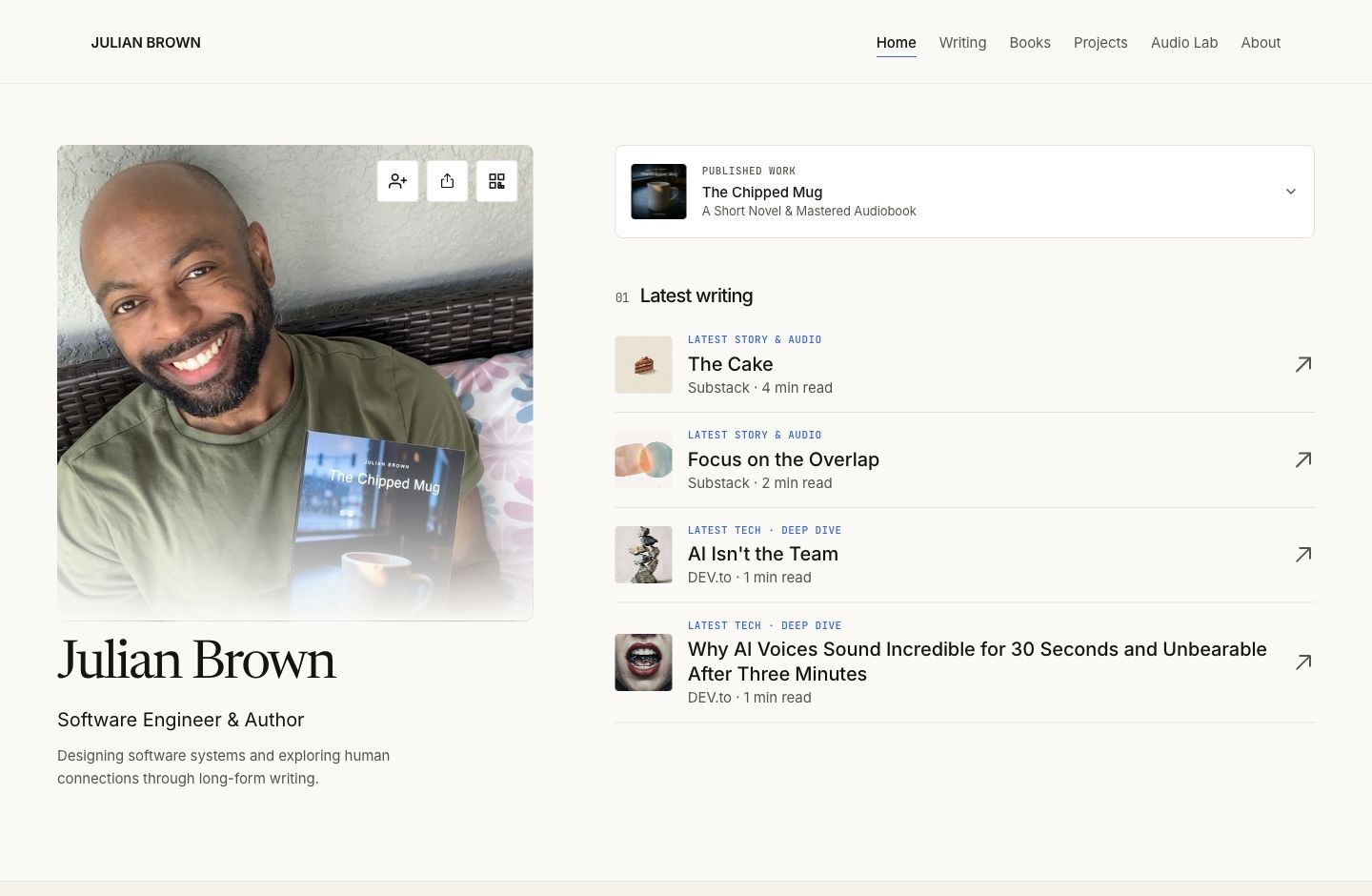The width and height of the screenshot is (1372, 896).
Task: Open the Projects nav item
Action: coord(1100,43)
